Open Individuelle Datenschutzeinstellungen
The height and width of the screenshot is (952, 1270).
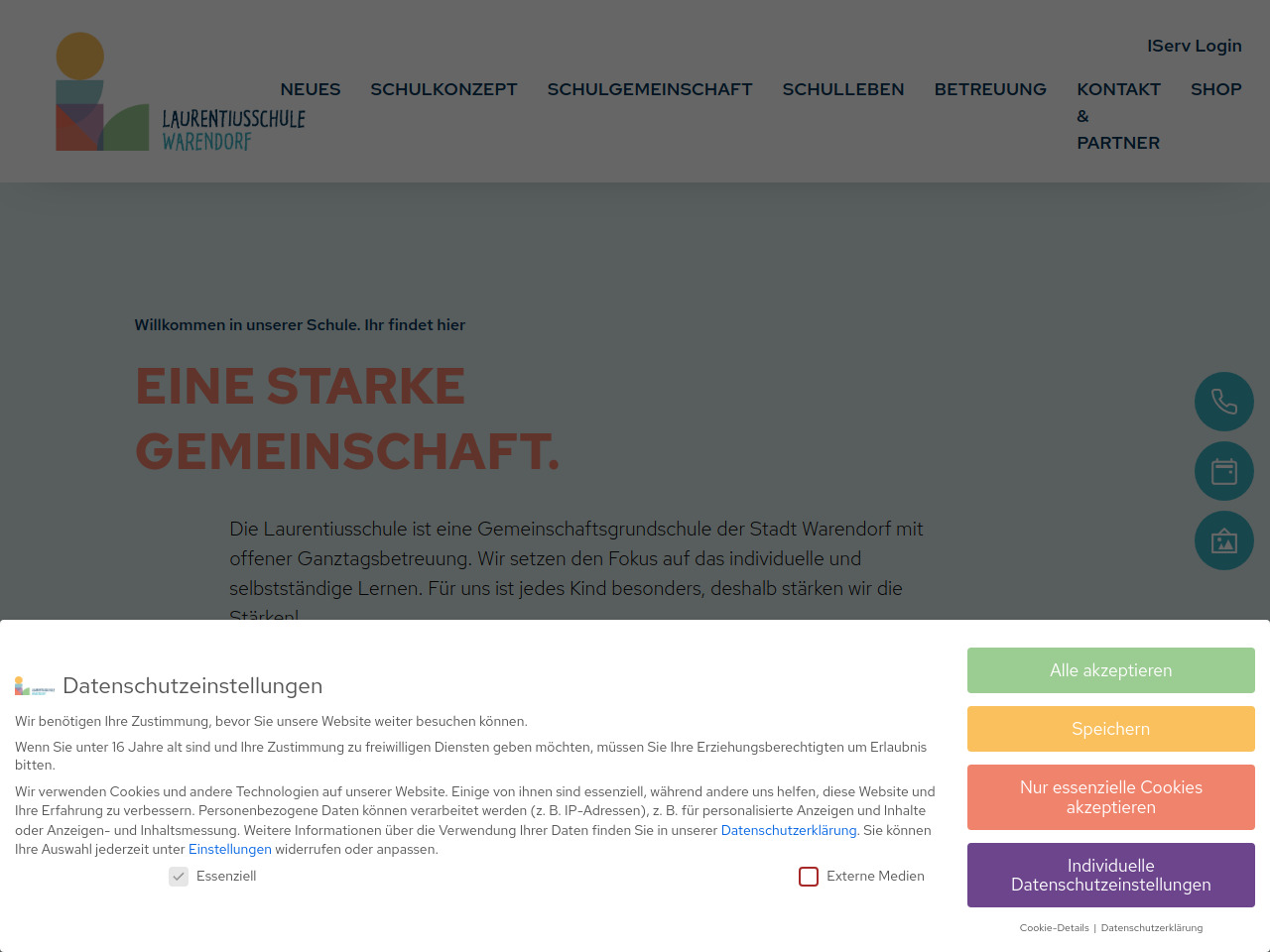(x=1110, y=875)
